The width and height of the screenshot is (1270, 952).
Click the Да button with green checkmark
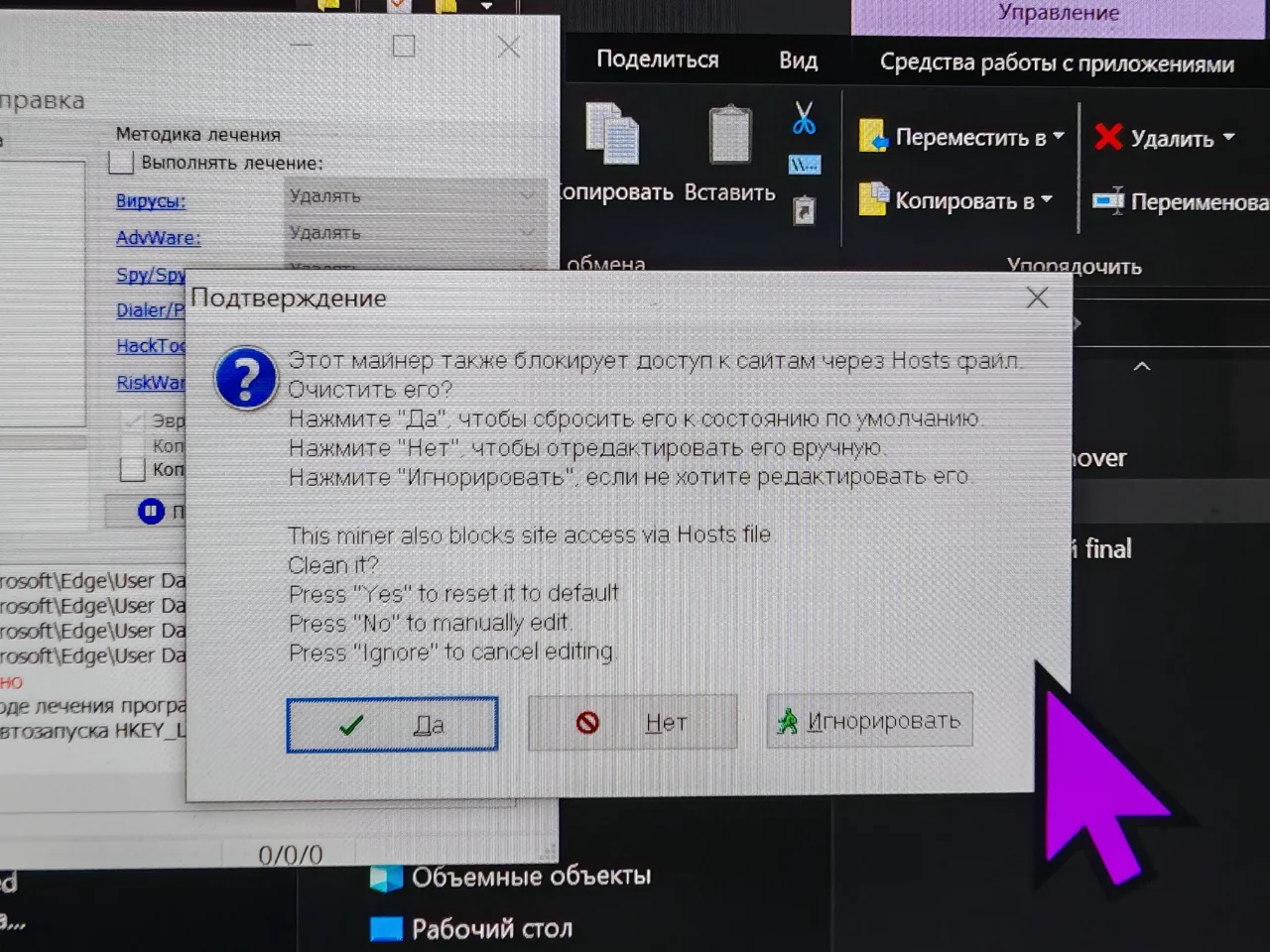[x=392, y=724]
